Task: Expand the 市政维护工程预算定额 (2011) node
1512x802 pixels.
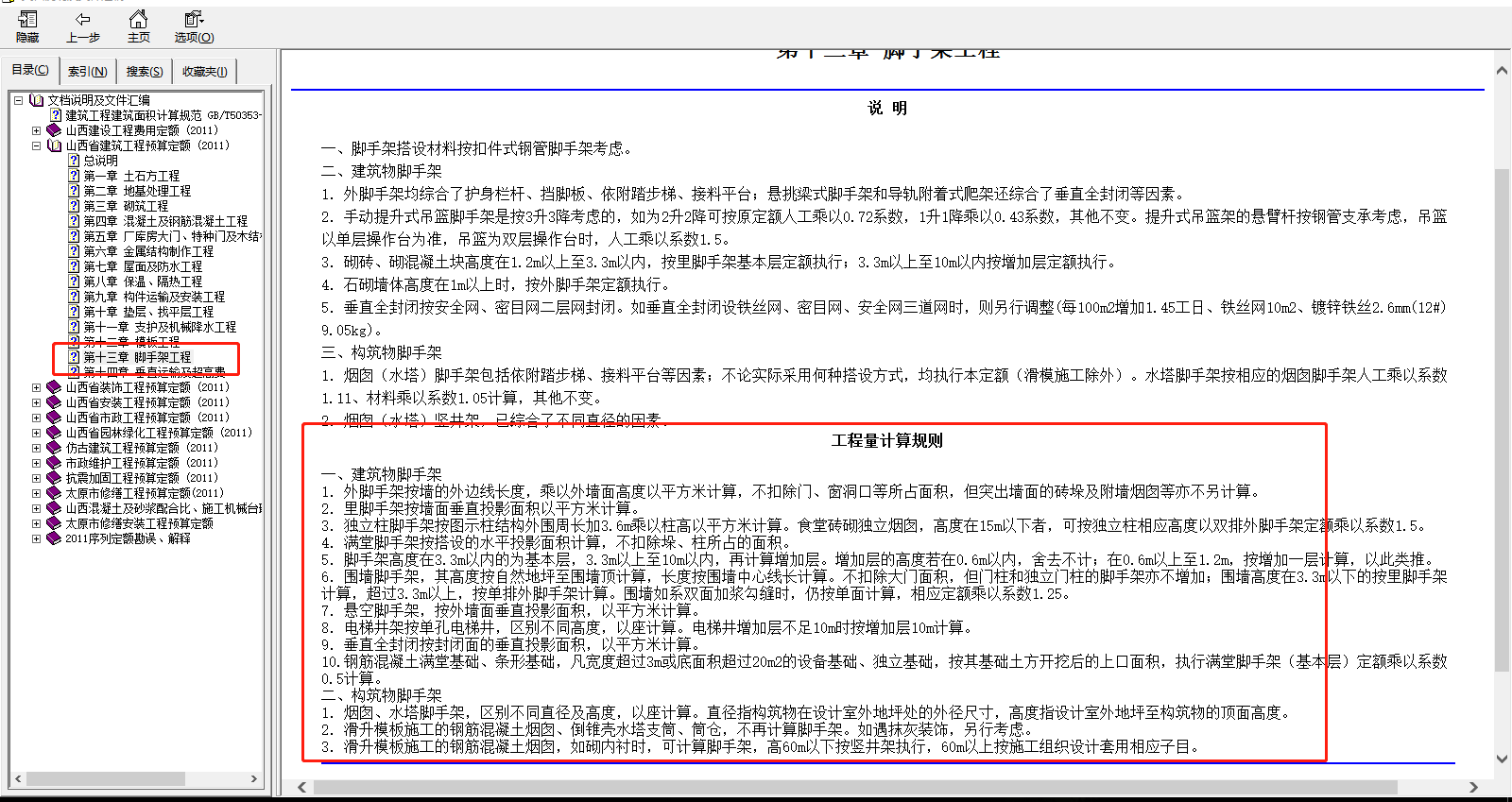Action: tap(36, 463)
